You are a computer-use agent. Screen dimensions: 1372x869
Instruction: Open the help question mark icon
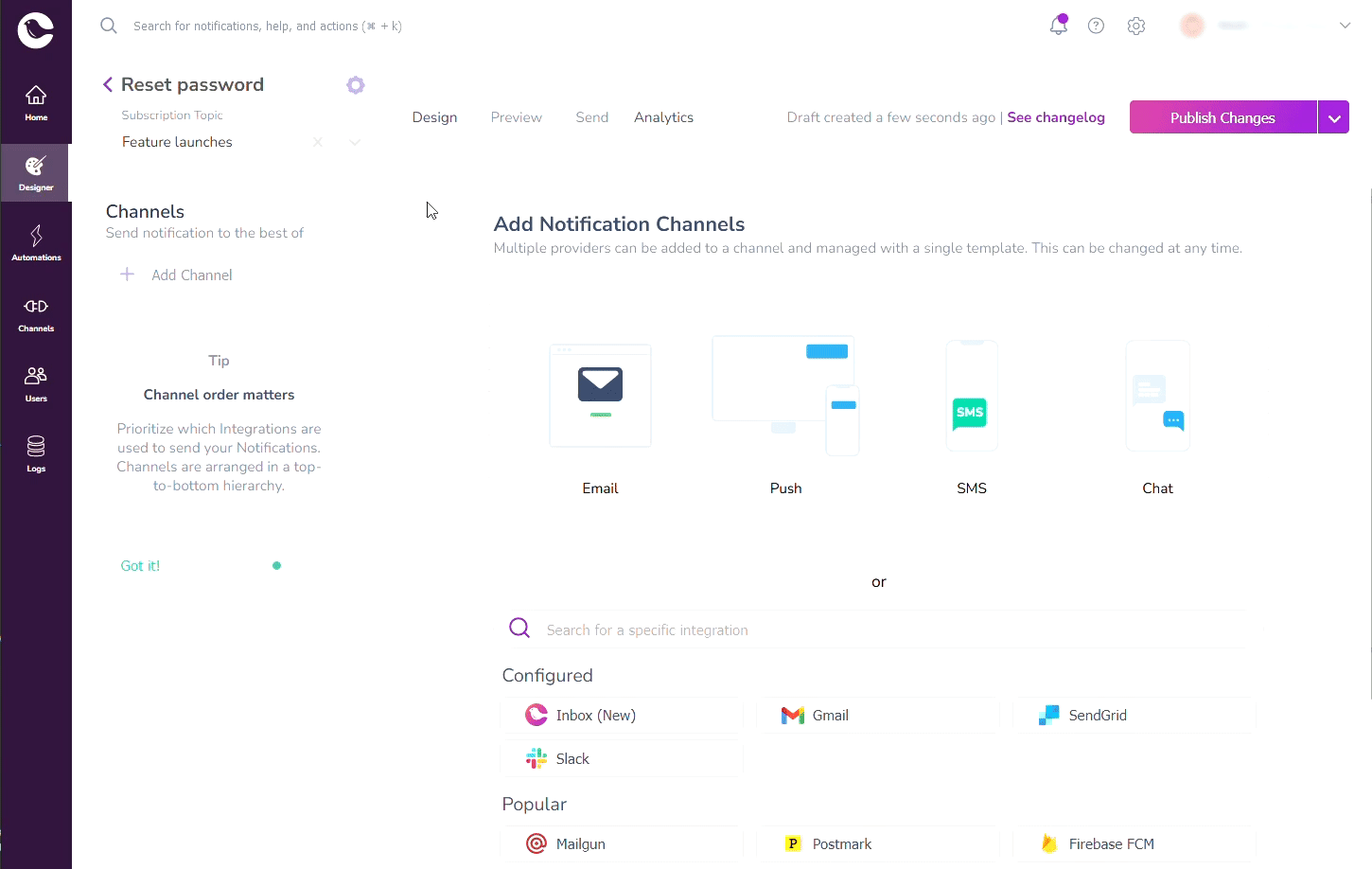click(x=1096, y=26)
